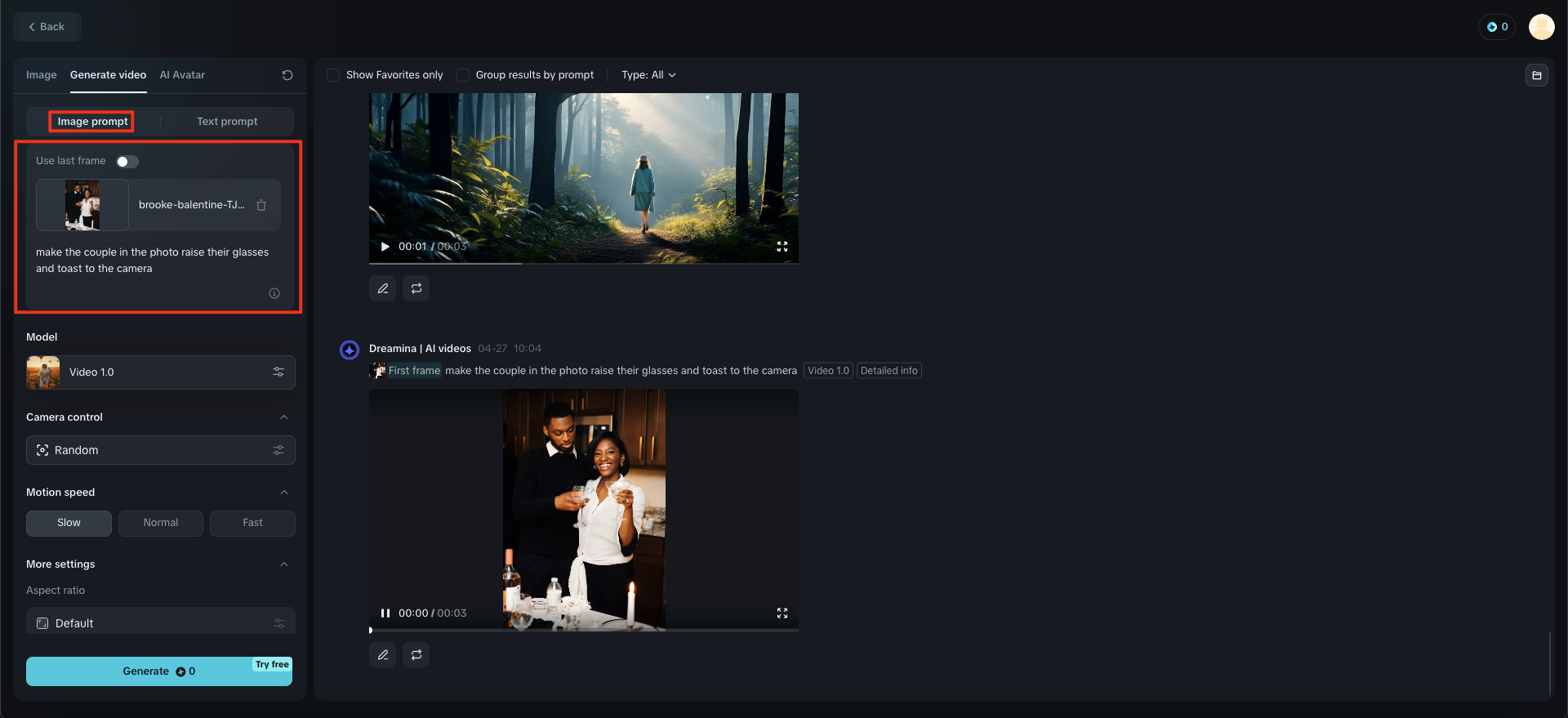
Task: Check Group results by prompt
Action: click(463, 75)
